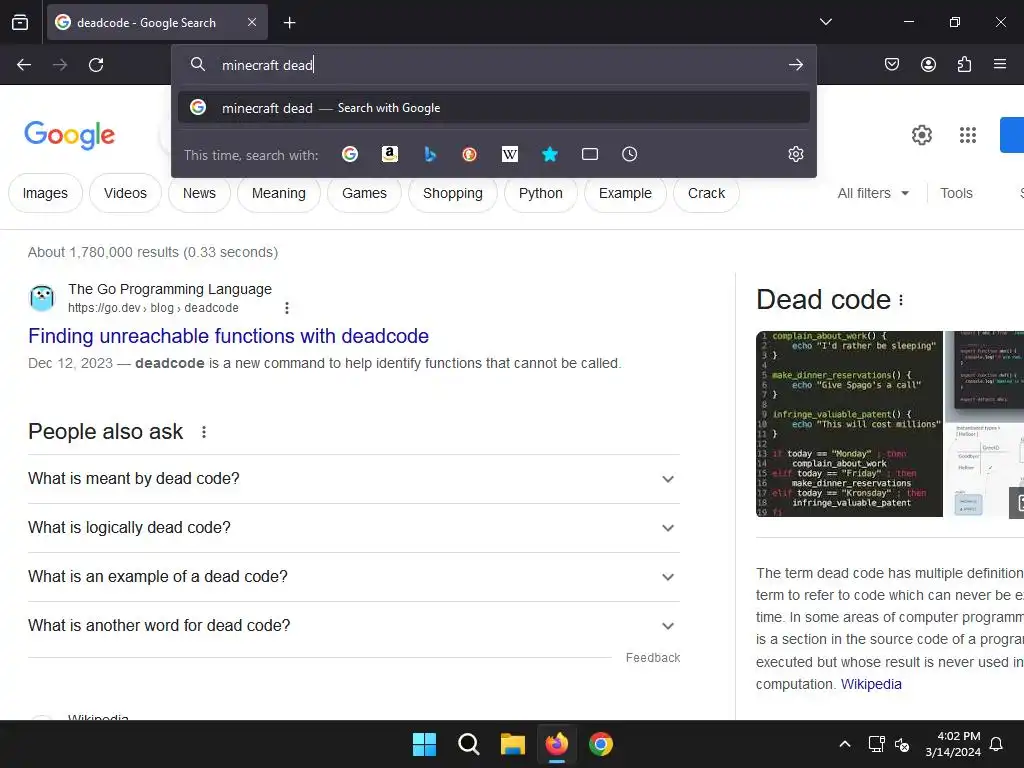The width and height of the screenshot is (1024, 768).
Task: Open the All filters dropdown
Action: point(873,193)
